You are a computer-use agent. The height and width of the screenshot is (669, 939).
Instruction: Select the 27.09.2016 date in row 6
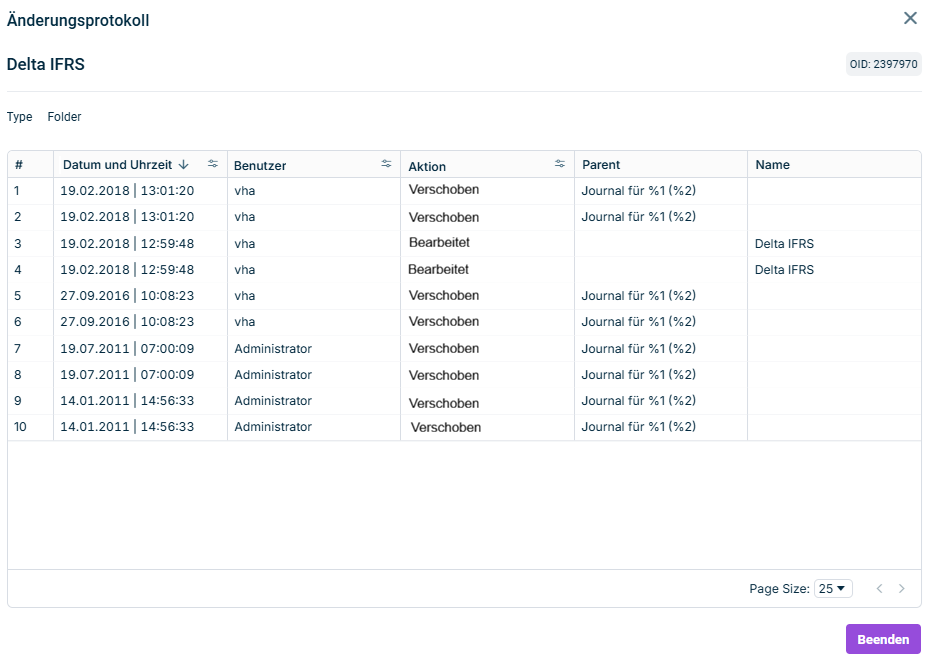[x=95, y=322]
